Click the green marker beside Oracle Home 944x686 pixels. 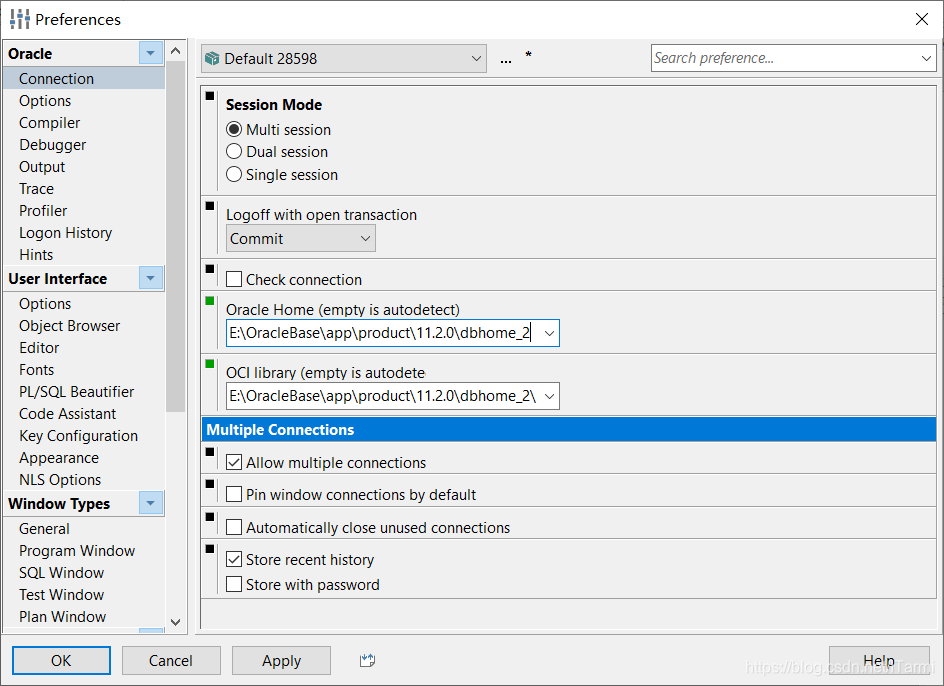click(x=210, y=301)
